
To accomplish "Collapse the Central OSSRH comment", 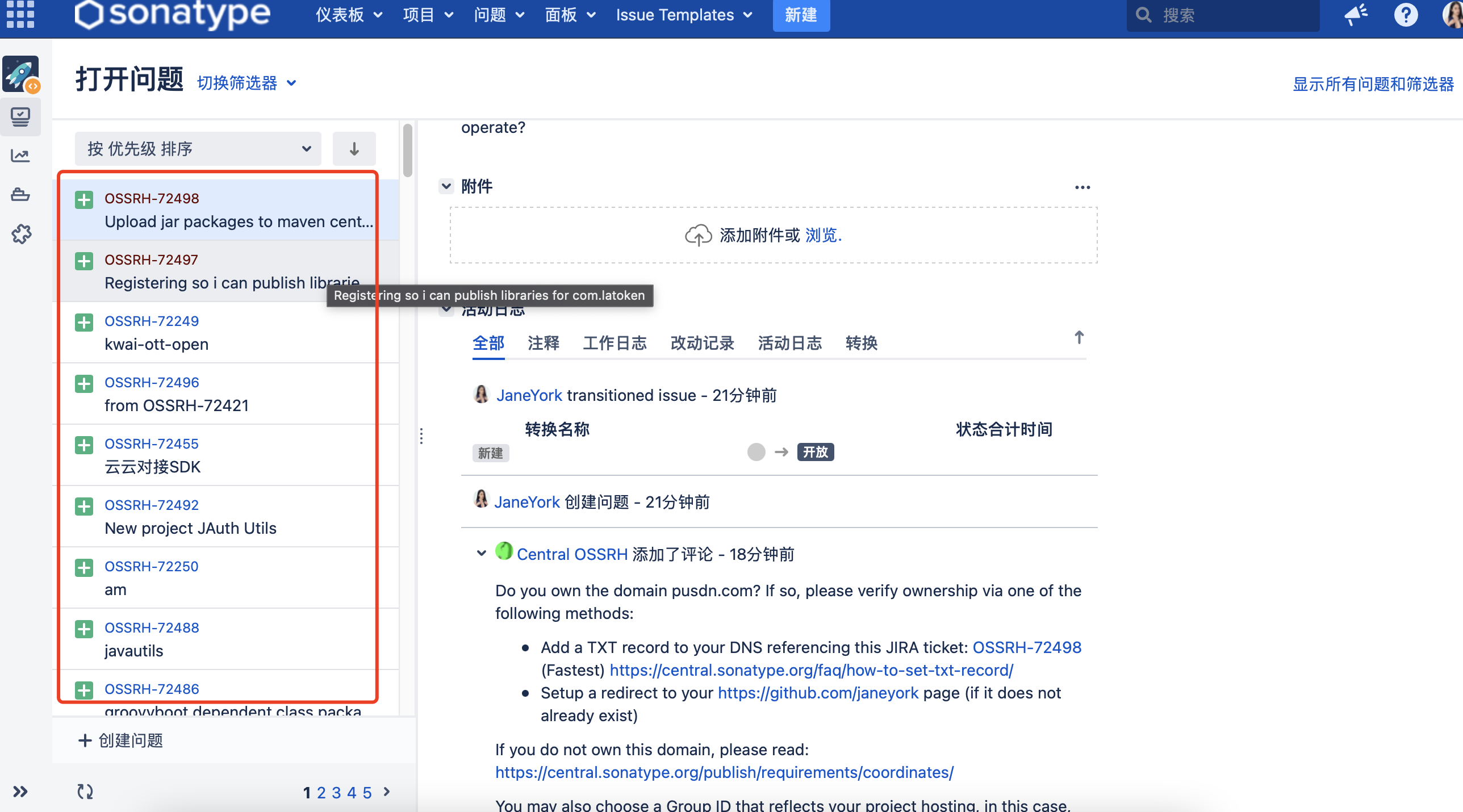I will pos(481,553).
